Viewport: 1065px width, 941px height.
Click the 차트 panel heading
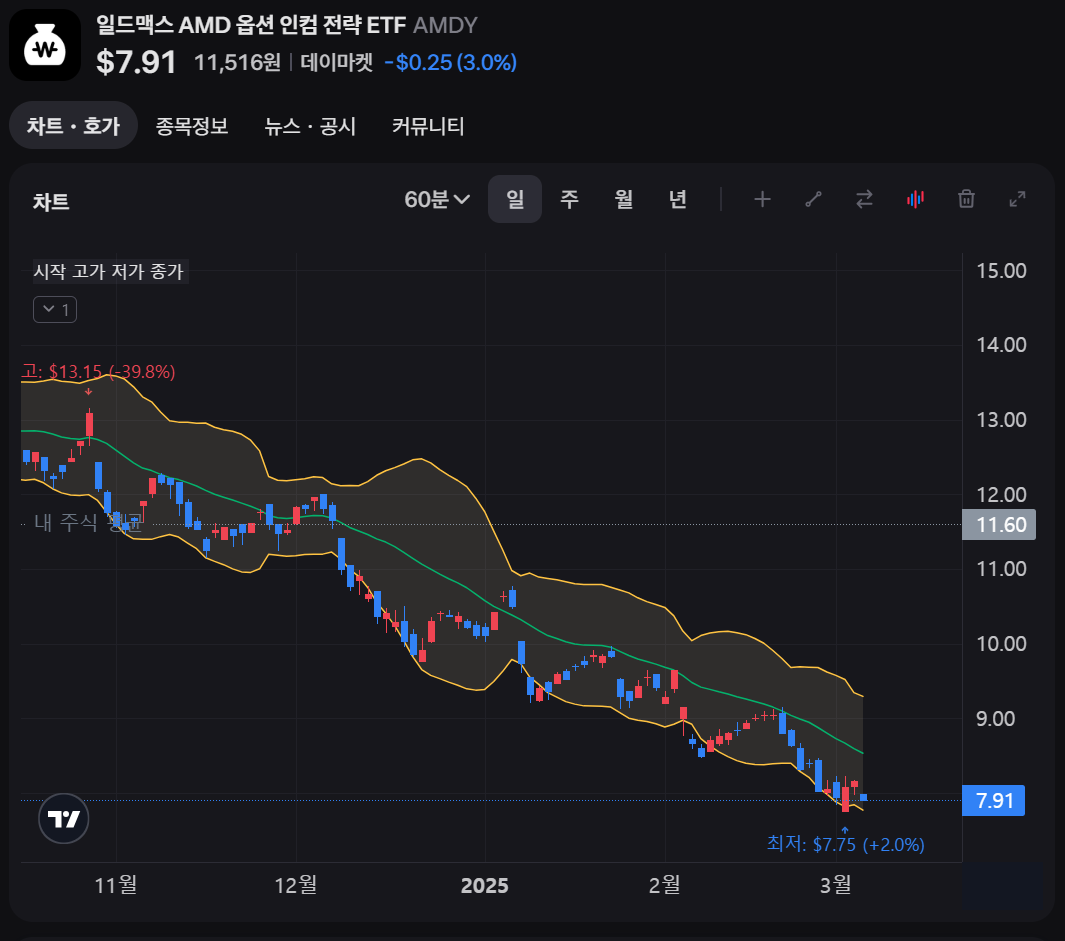click(51, 202)
